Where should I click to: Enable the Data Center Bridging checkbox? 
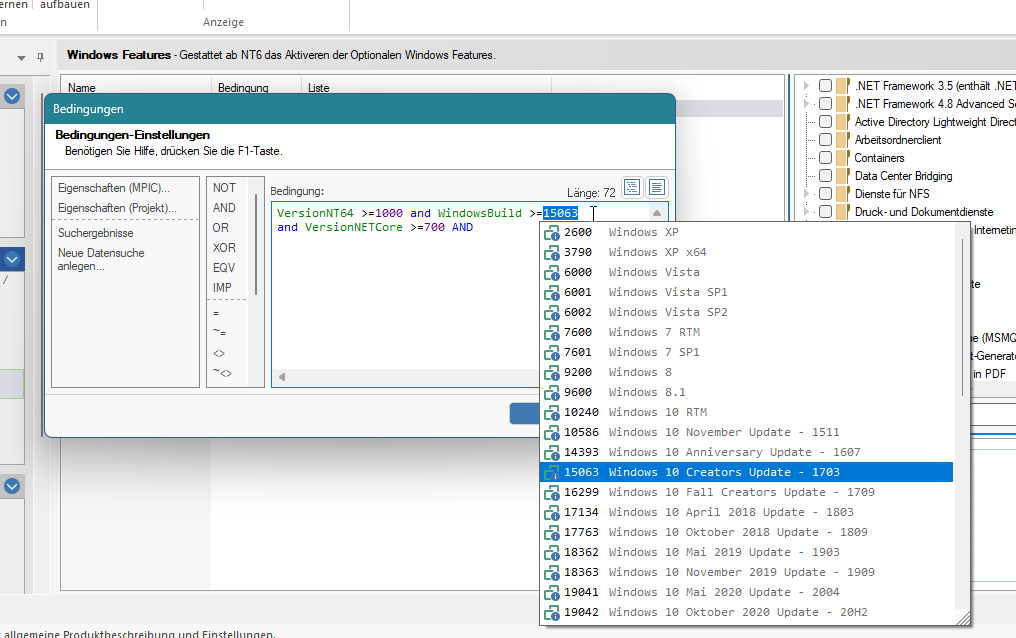coord(825,176)
